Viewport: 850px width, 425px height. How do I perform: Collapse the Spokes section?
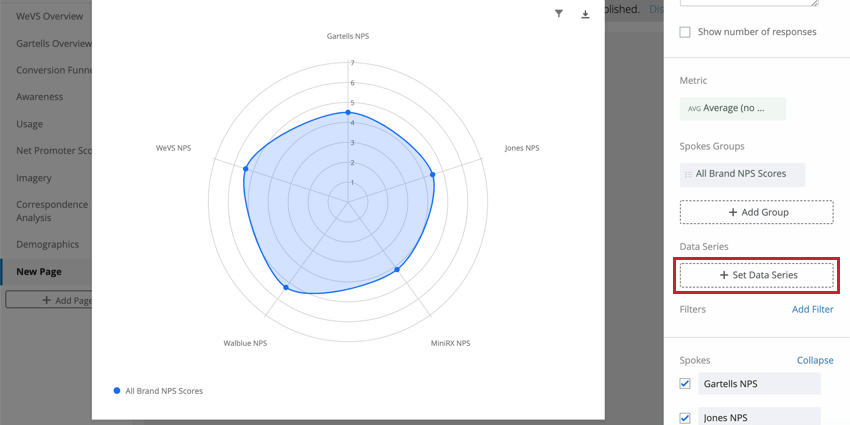(815, 360)
